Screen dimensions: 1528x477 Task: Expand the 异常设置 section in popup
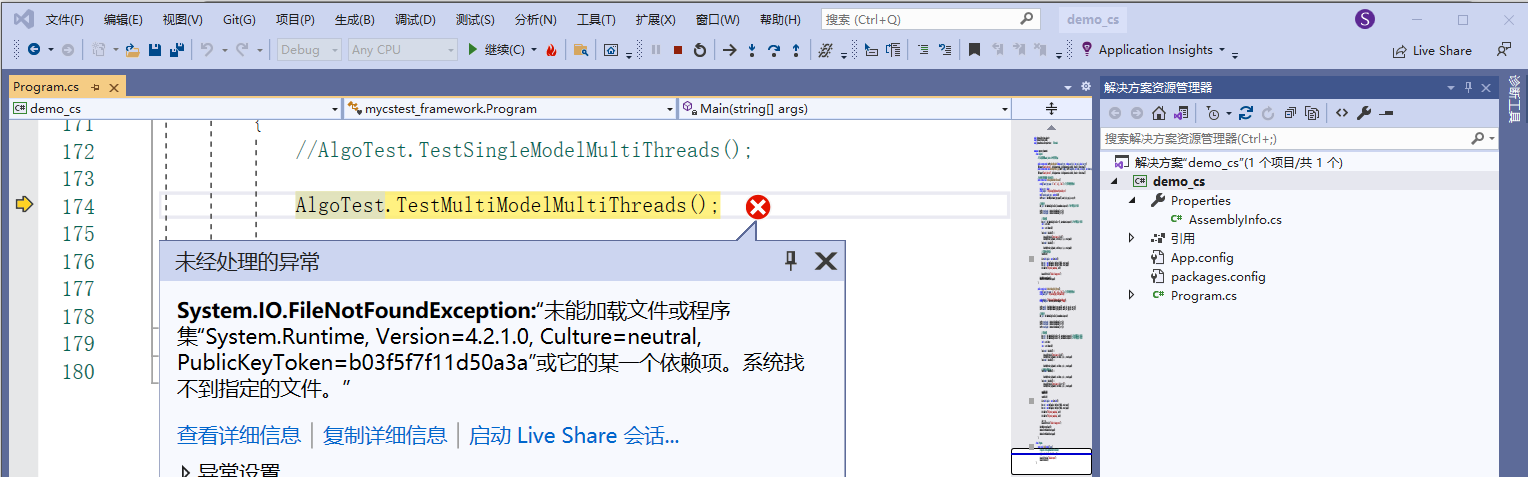coord(186,471)
